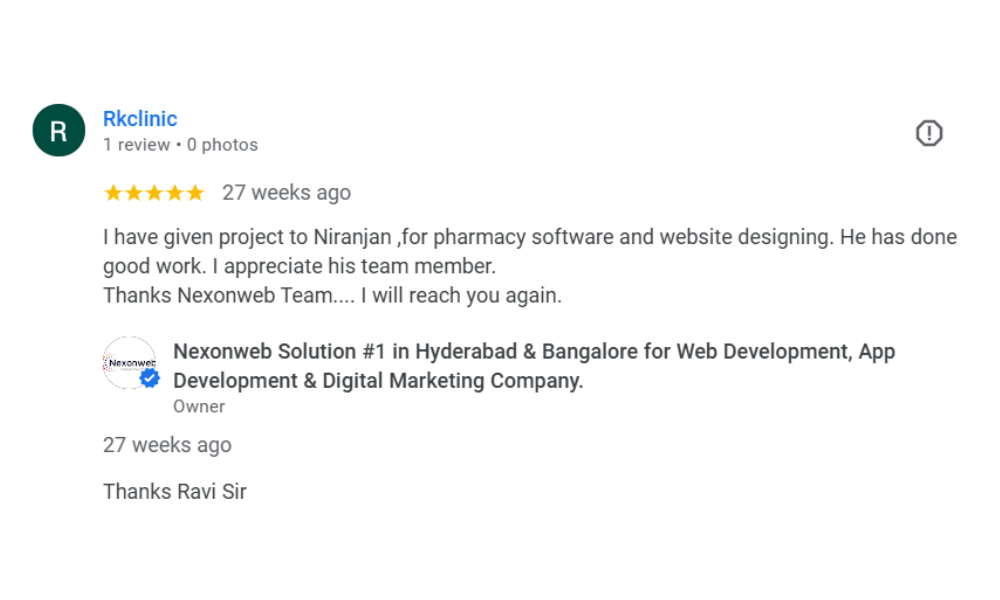Open the Rkclinic reviewer profile link
1000x600 pixels.
pyautogui.click(x=140, y=119)
